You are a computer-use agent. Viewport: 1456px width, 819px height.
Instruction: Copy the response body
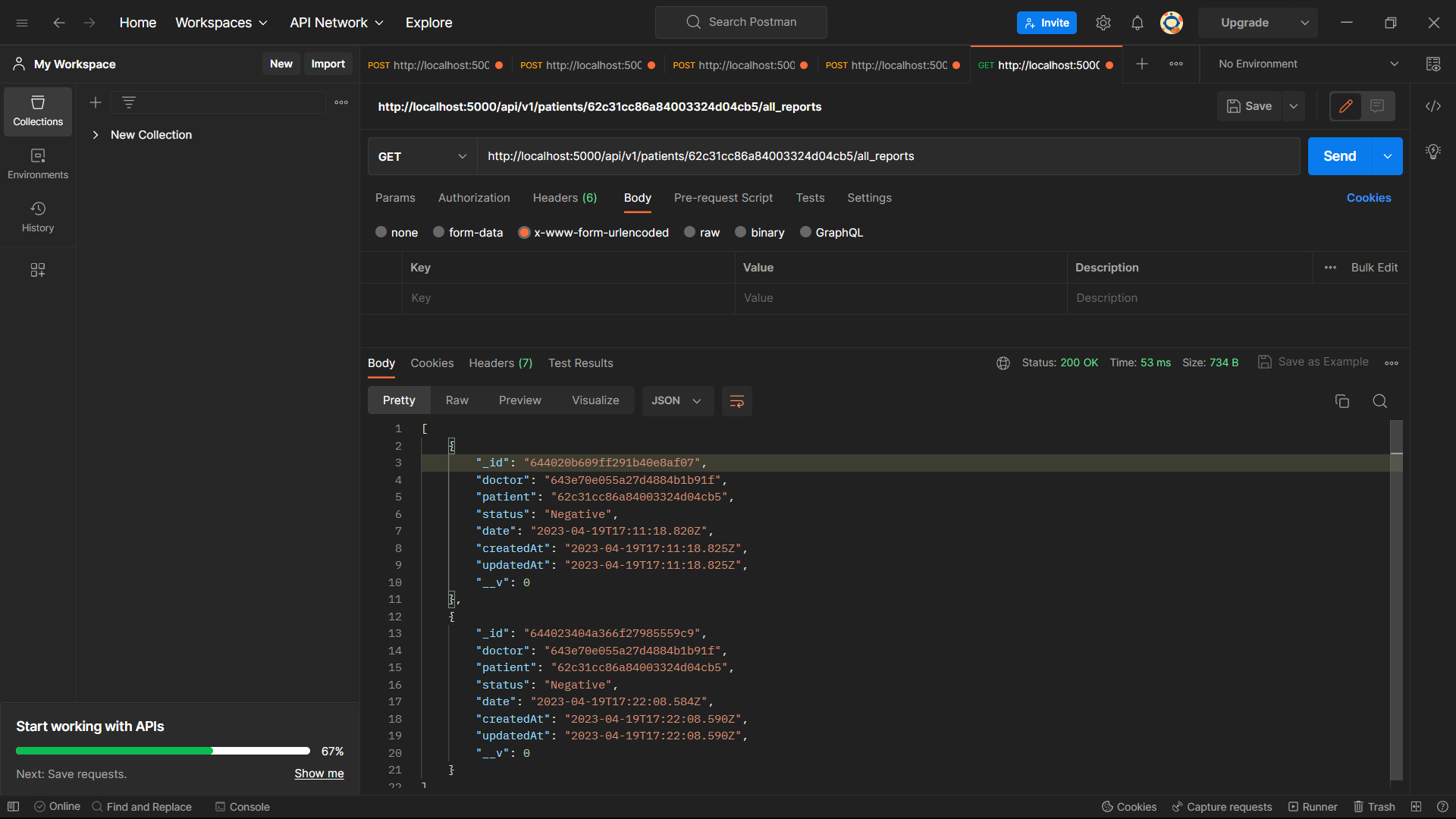1341,400
